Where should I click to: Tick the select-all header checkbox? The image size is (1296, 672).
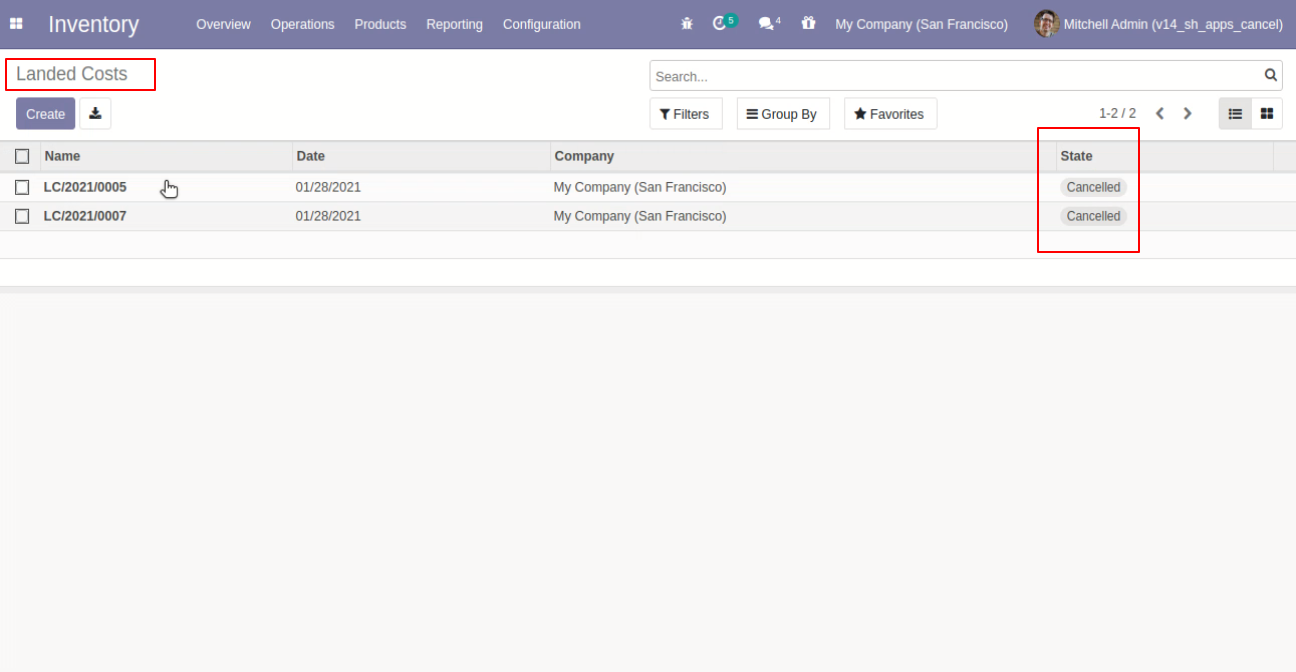tap(22, 156)
